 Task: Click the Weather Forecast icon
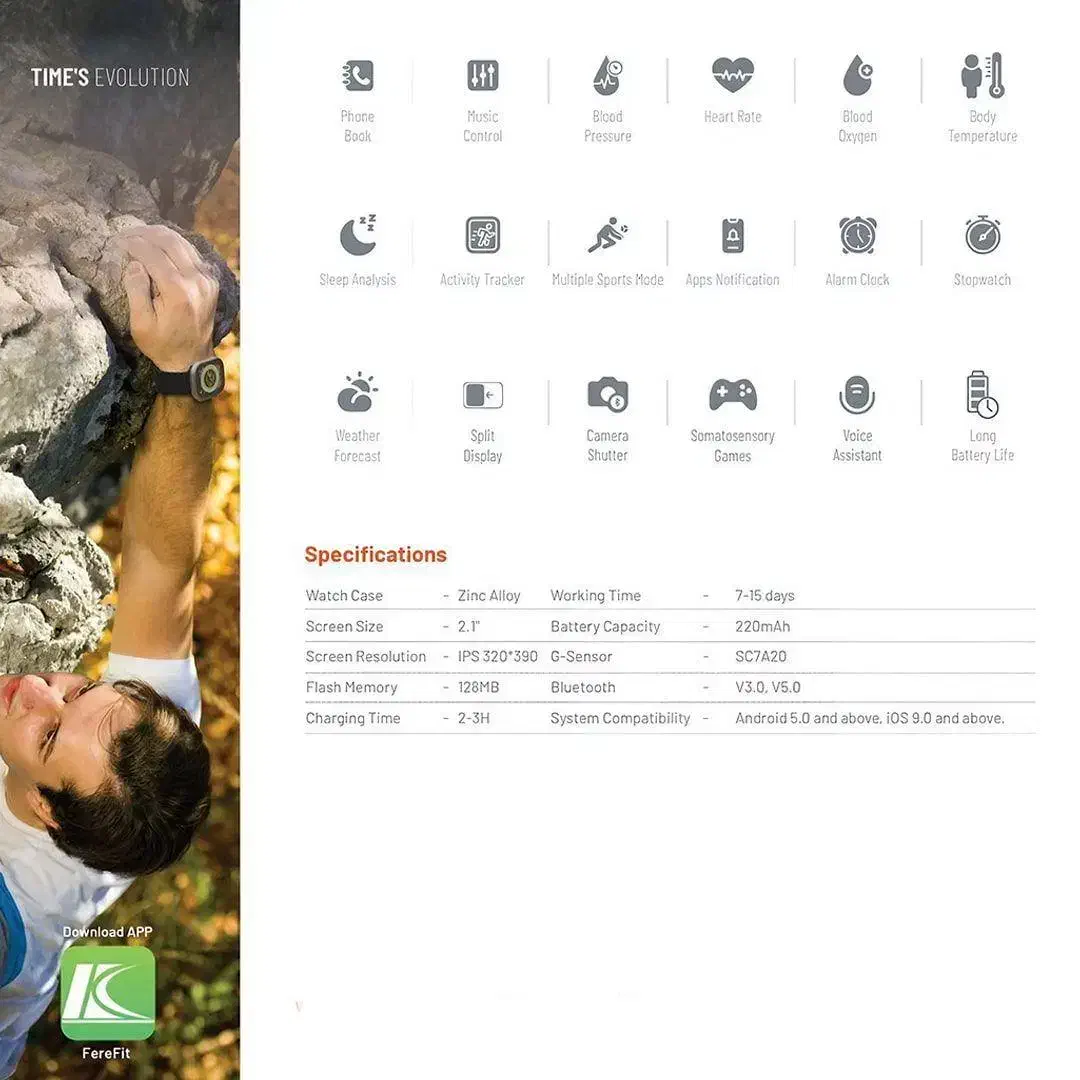click(357, 393)
